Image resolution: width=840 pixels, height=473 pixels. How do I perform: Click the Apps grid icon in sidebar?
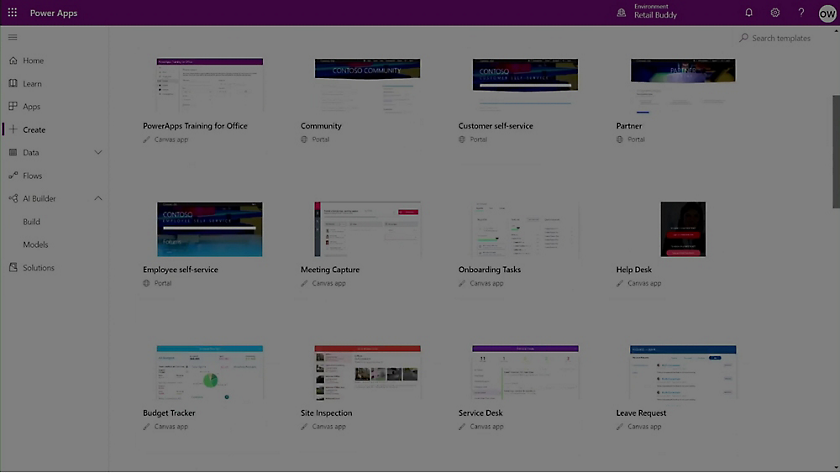(13, 106)
